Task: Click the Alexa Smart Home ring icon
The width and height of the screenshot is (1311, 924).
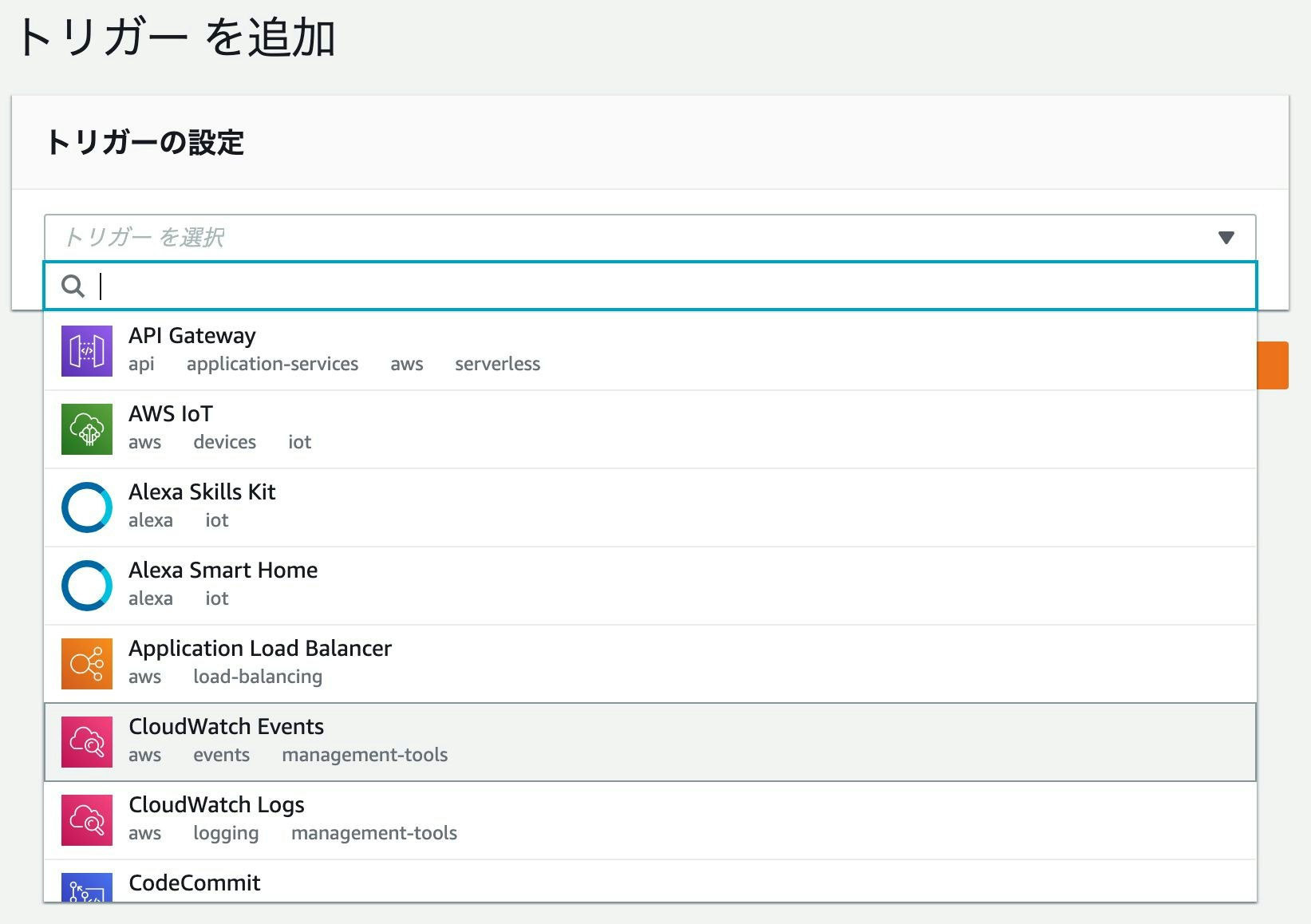Action: 87,586
